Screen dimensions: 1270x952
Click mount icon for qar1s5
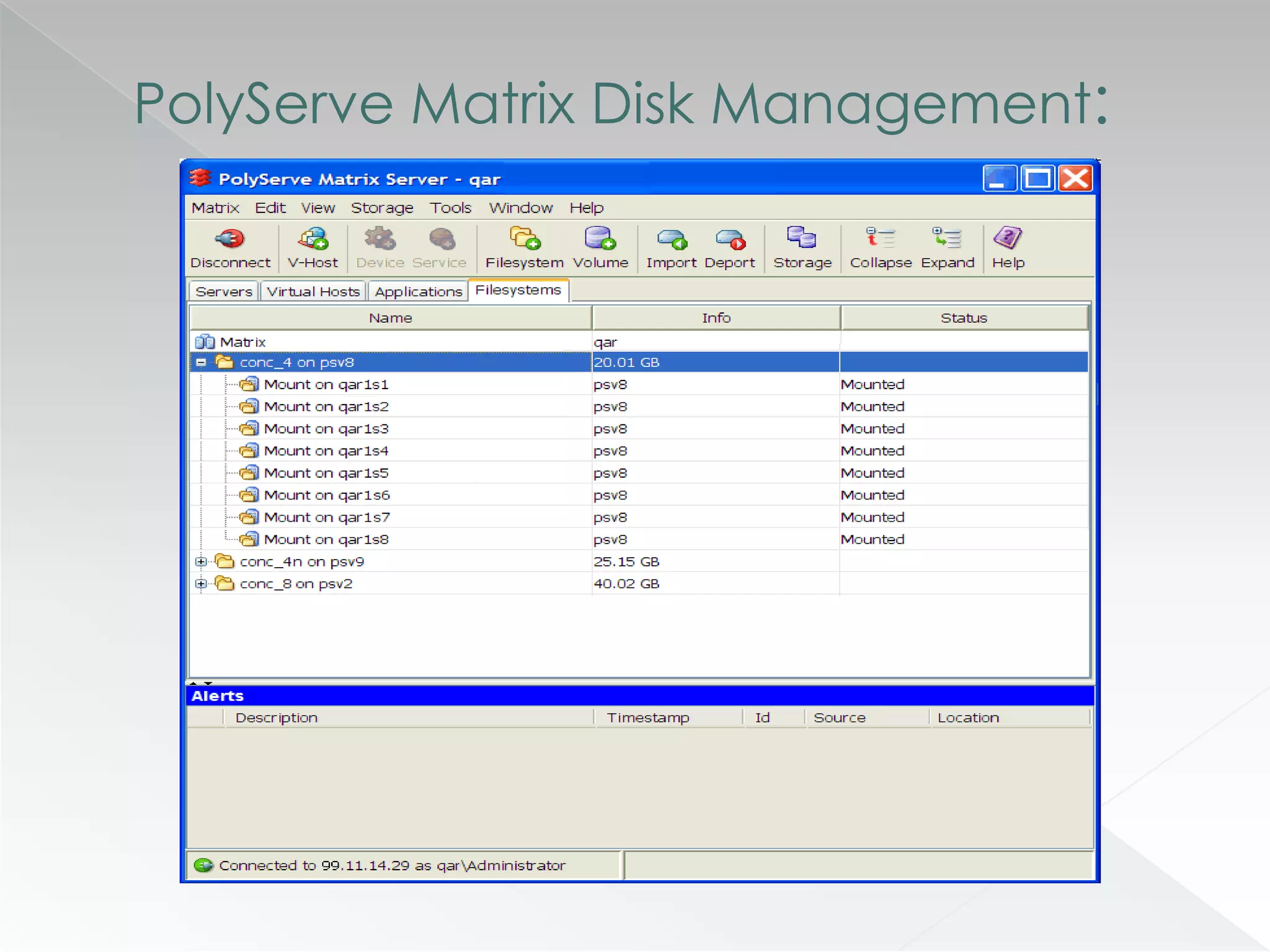click(x=249, y=473)
